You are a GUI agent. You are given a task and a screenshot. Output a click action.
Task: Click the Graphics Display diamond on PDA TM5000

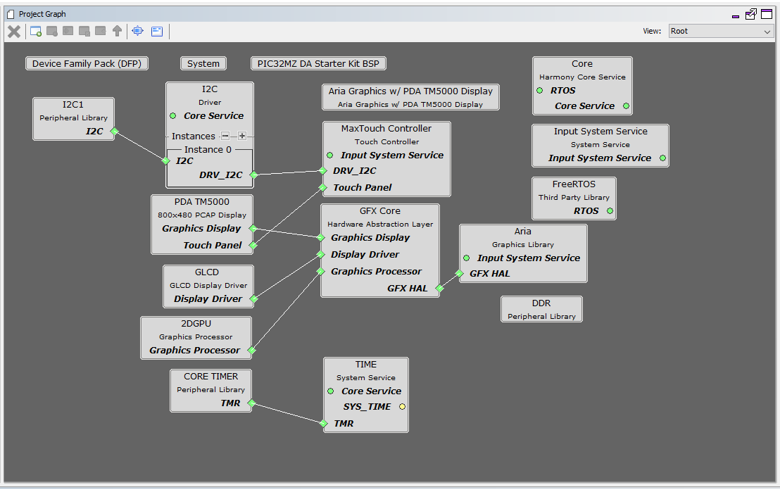tap(253, 229)
